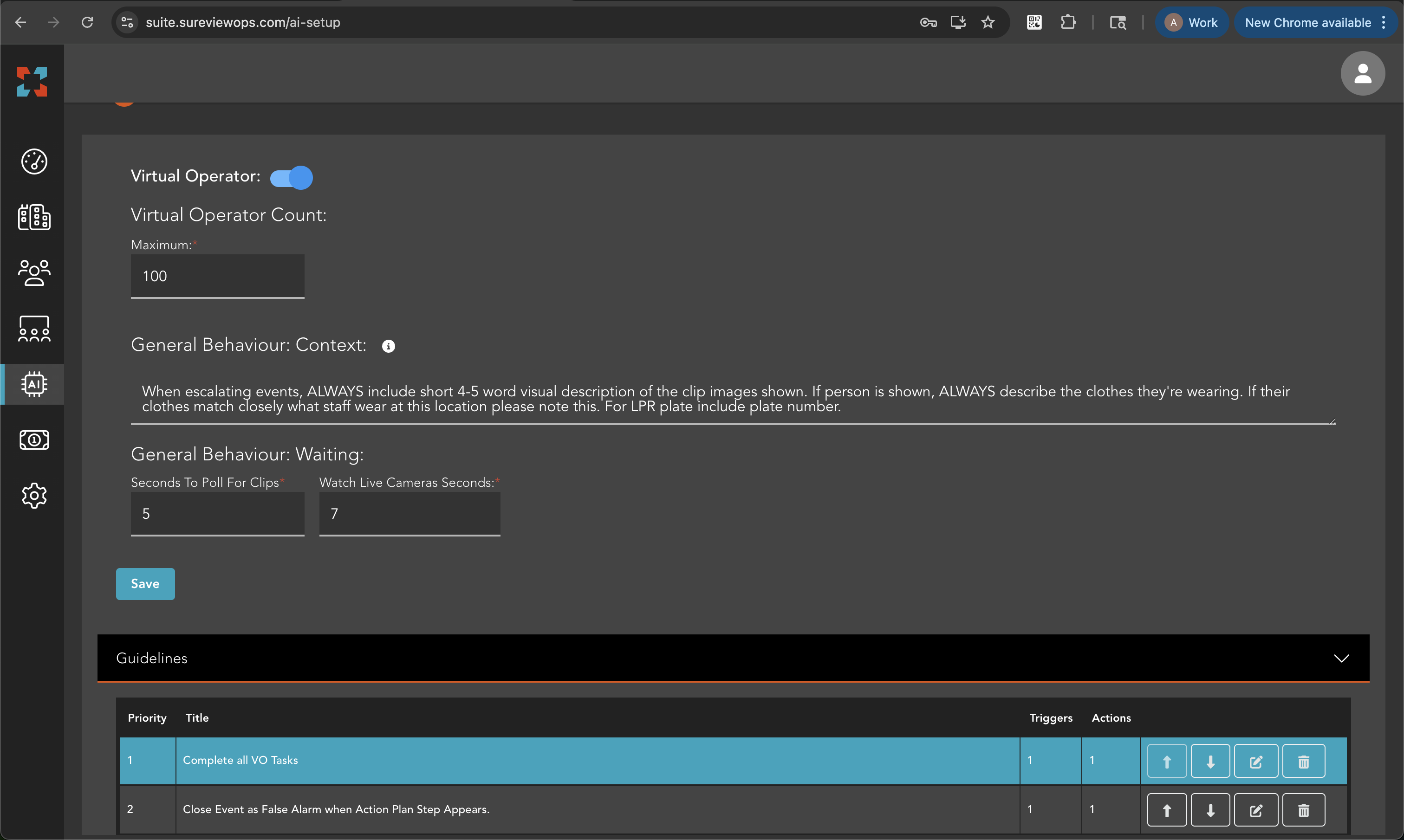
Task: Open settings via the gear icon
Action: click(34, 496)
